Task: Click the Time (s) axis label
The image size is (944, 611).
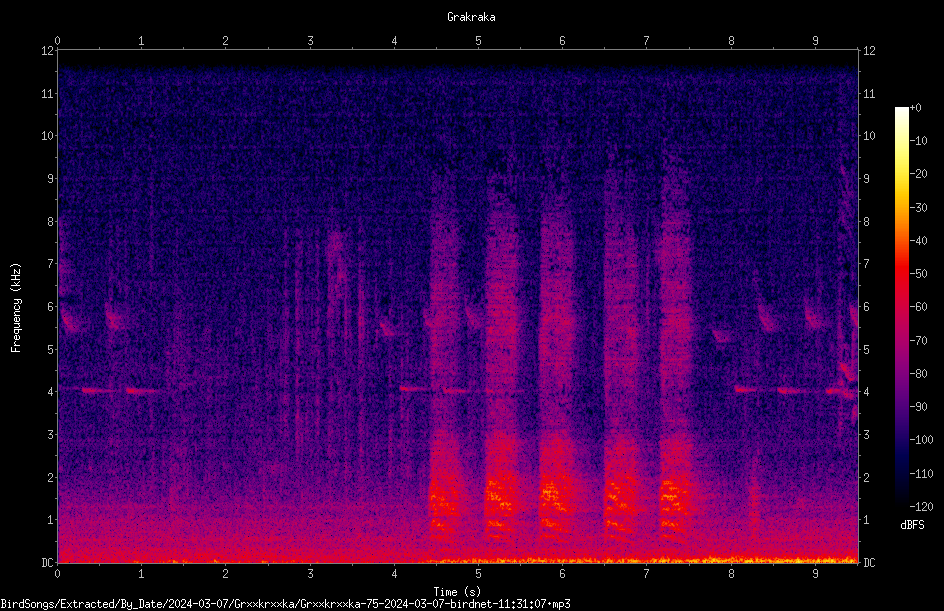Action: [457, 592]
